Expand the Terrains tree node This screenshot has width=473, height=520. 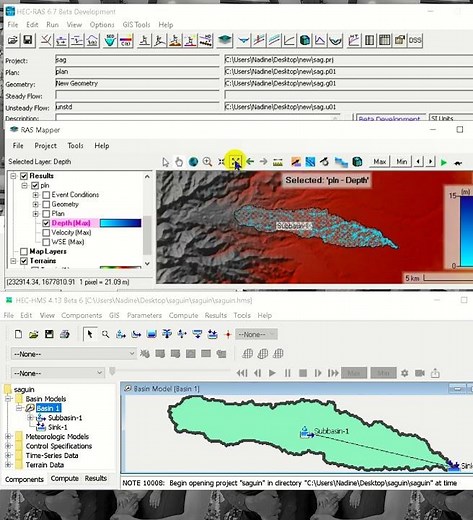(x=13, y=261)
